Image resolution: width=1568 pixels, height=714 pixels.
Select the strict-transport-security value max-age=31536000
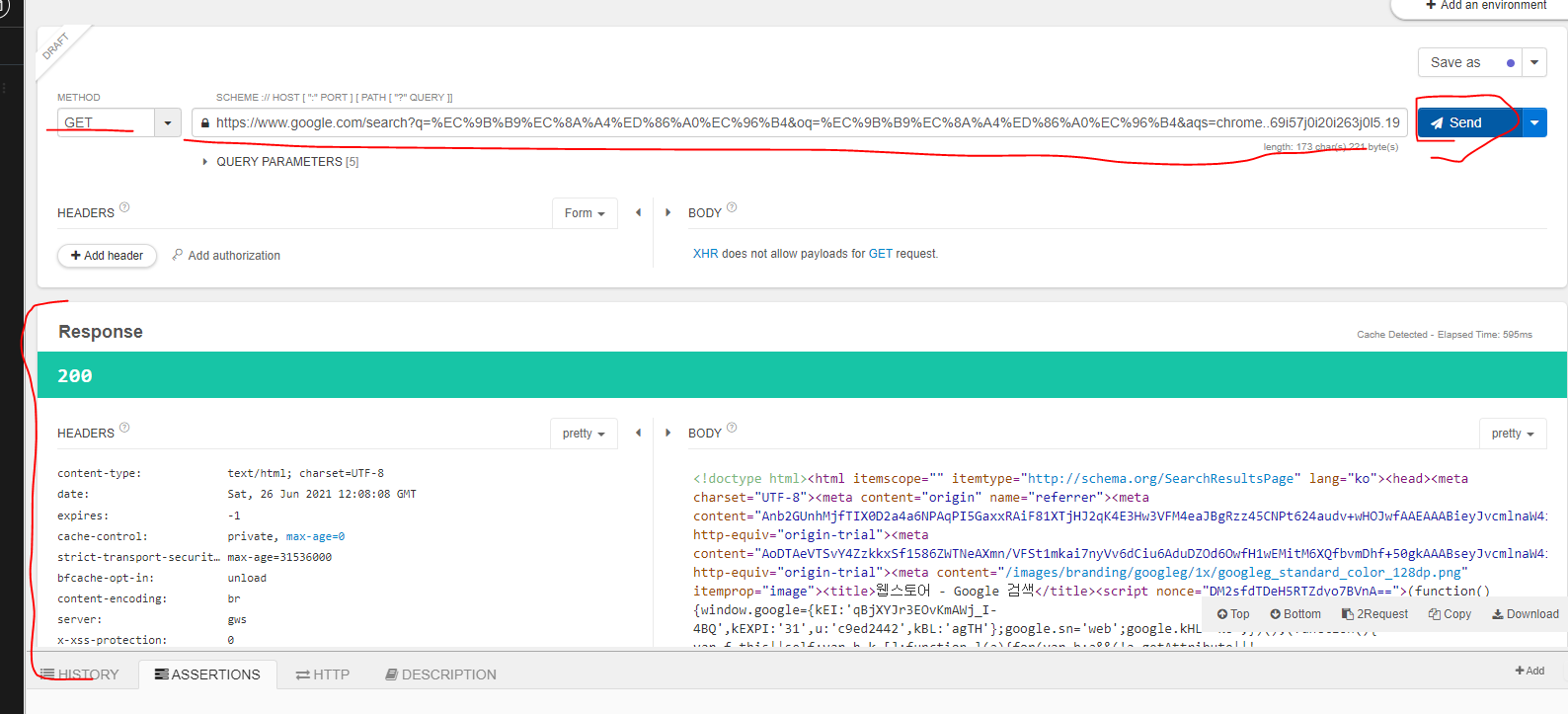279,557
